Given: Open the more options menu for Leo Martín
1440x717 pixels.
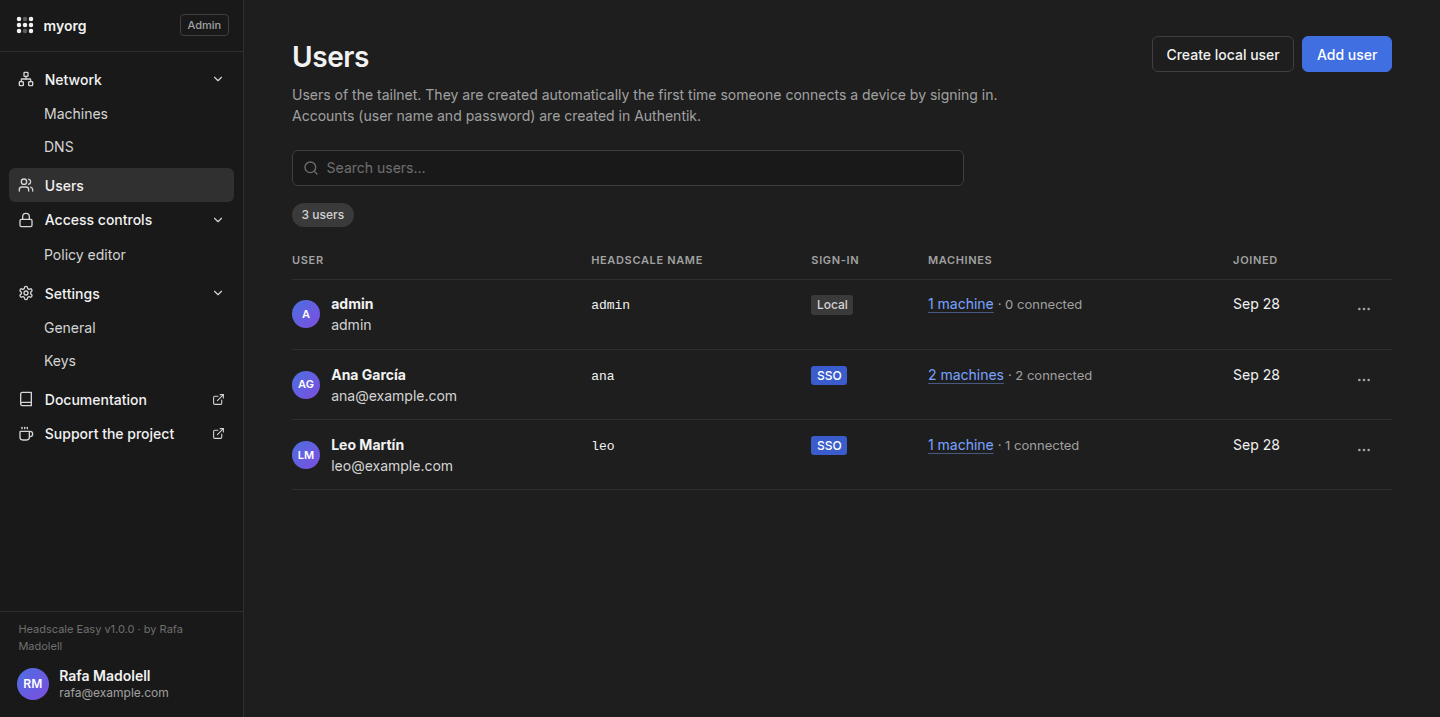Looking at the screenshot, I should tap(1364, 450).
